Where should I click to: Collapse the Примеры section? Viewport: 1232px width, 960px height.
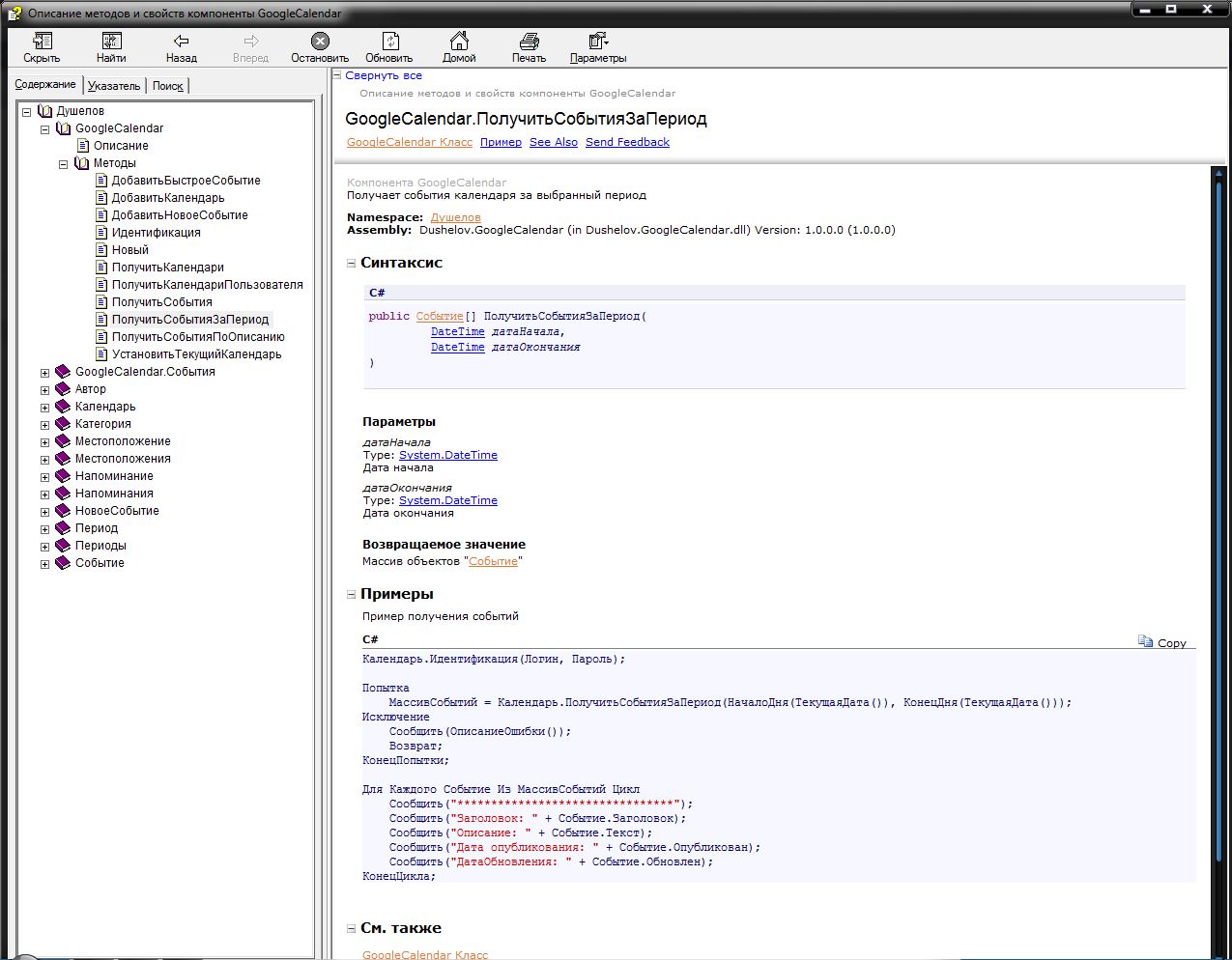pos(352,595)
